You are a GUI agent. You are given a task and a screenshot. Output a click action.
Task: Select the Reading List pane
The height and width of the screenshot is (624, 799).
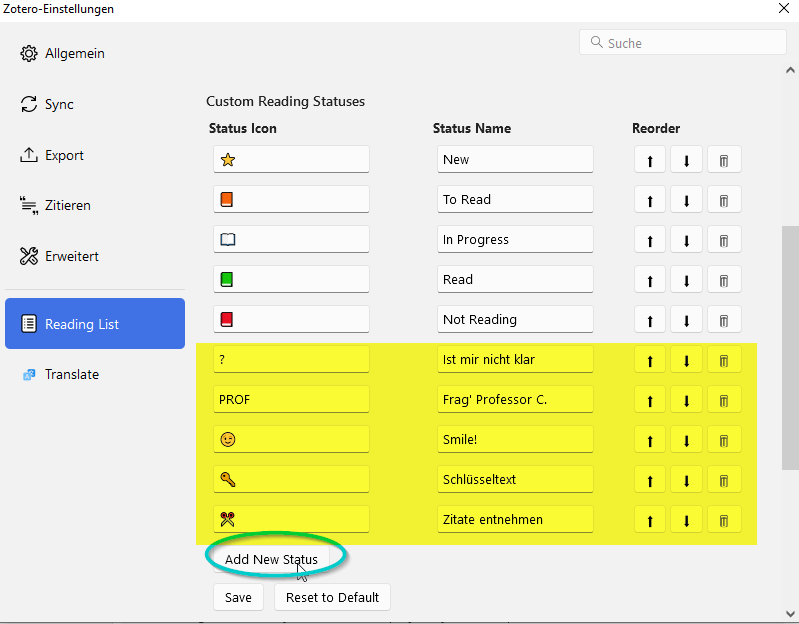95,324
